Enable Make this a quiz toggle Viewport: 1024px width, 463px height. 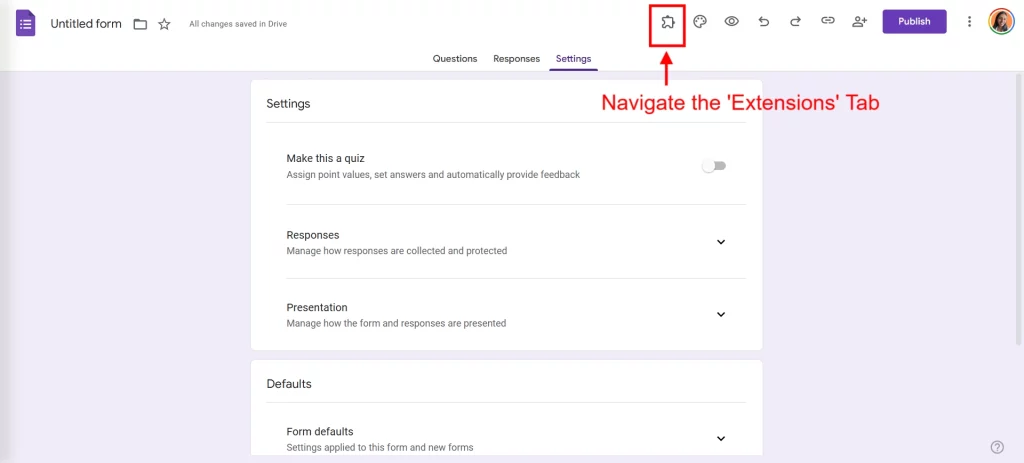714,166
